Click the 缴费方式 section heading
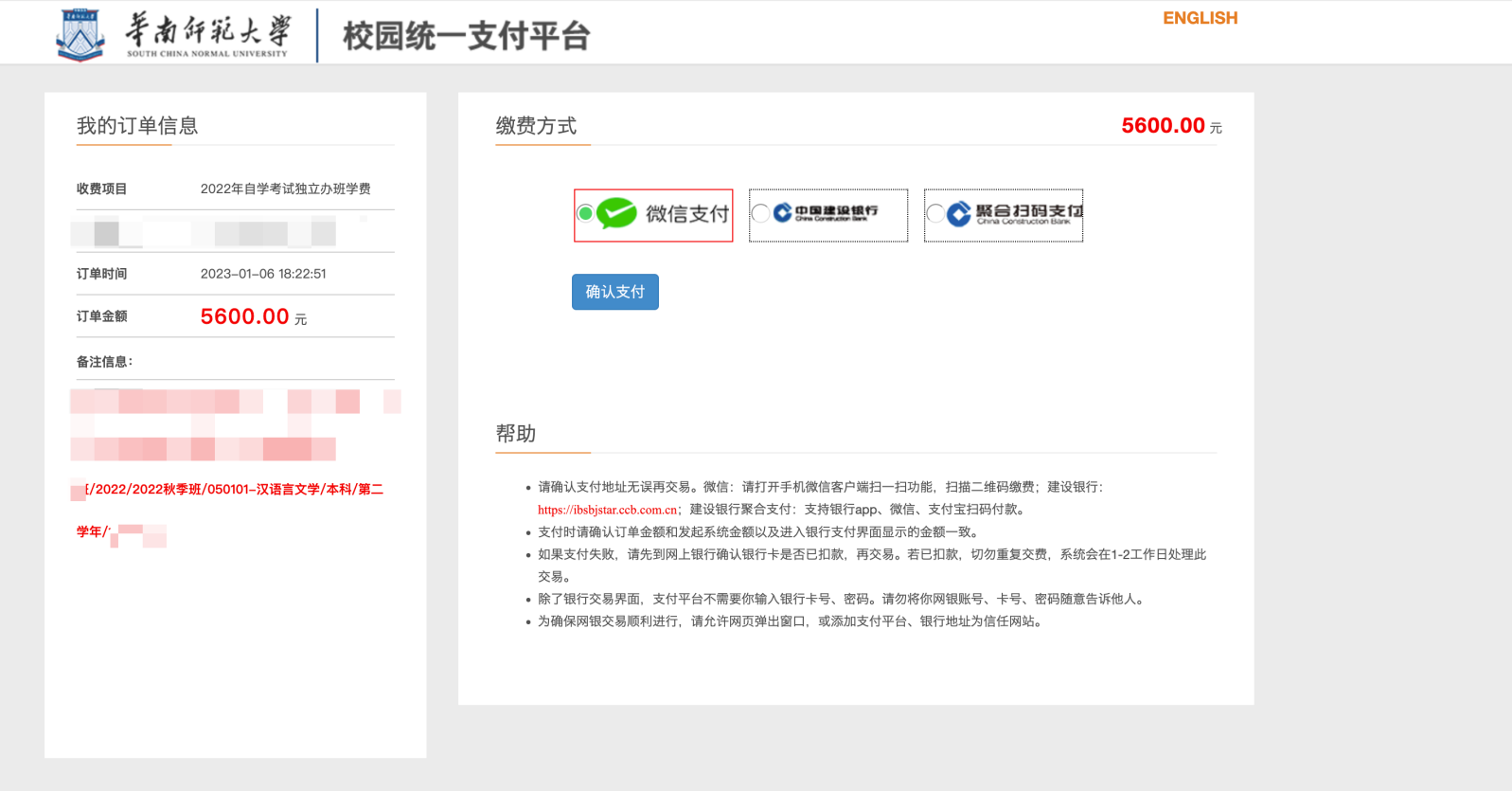Screen dimensions: 1512x791 pyautogui.click(x=536, y=126)
